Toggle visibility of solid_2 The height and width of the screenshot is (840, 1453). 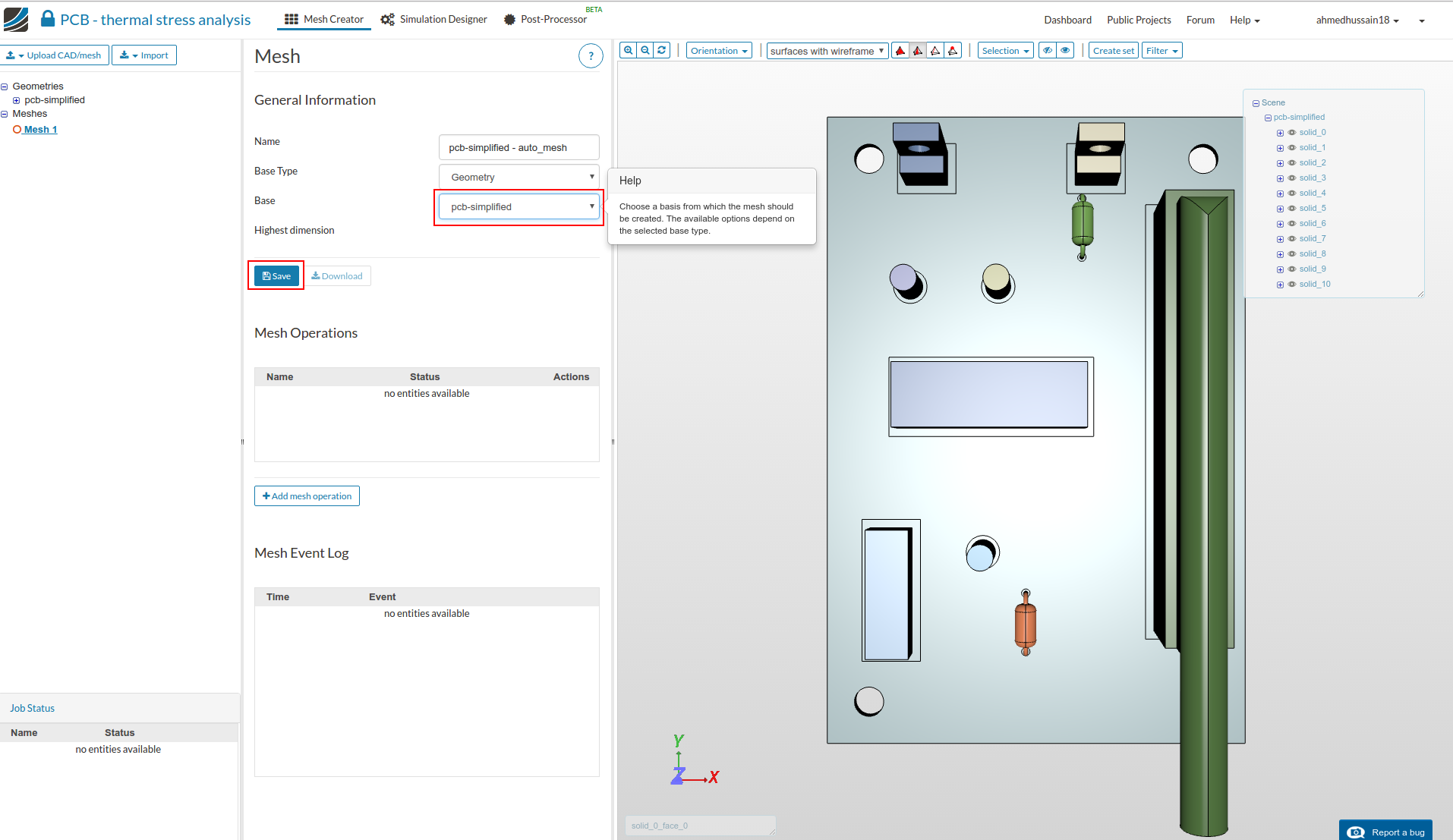(x=1292, y=163)
